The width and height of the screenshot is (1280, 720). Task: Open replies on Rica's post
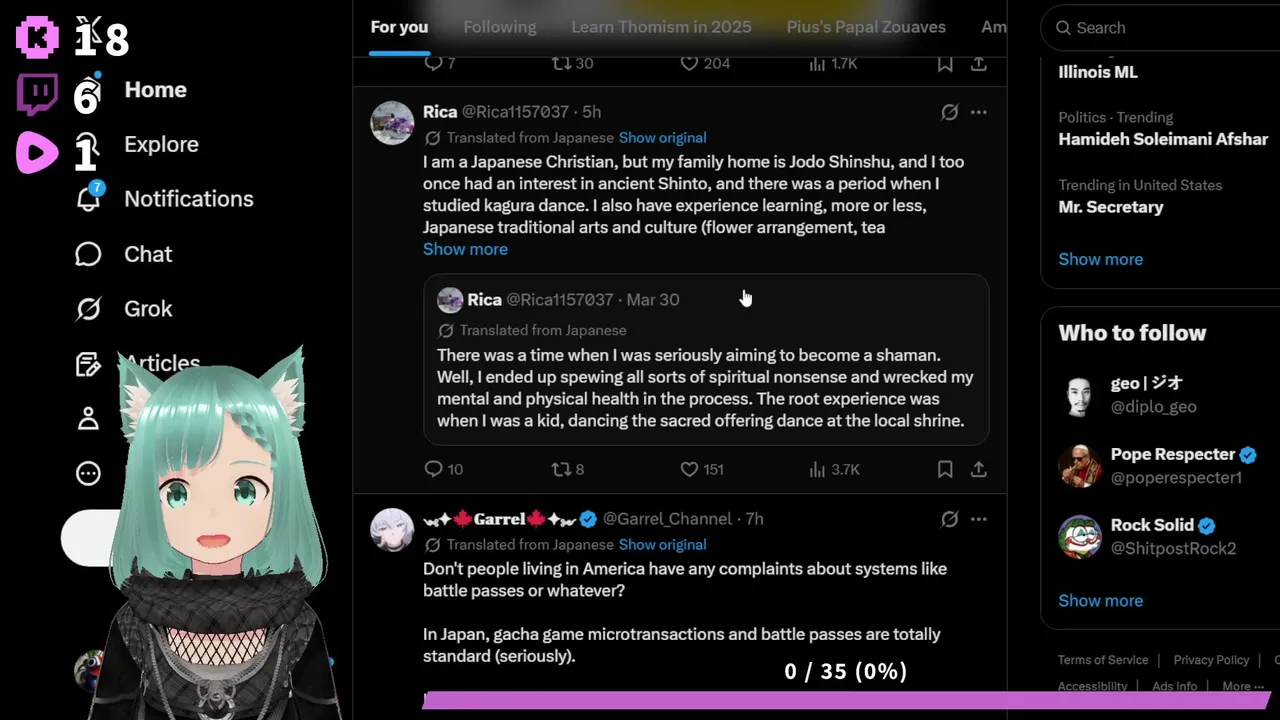(x=443, y=469)
